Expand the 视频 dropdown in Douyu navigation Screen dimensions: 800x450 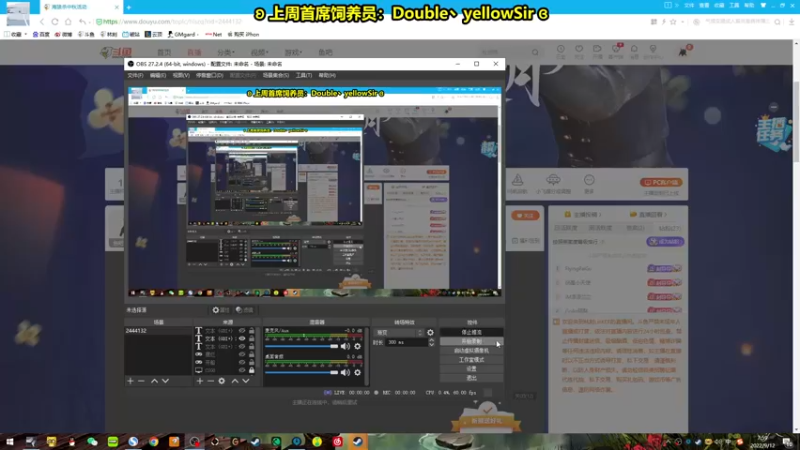point(259,53)
